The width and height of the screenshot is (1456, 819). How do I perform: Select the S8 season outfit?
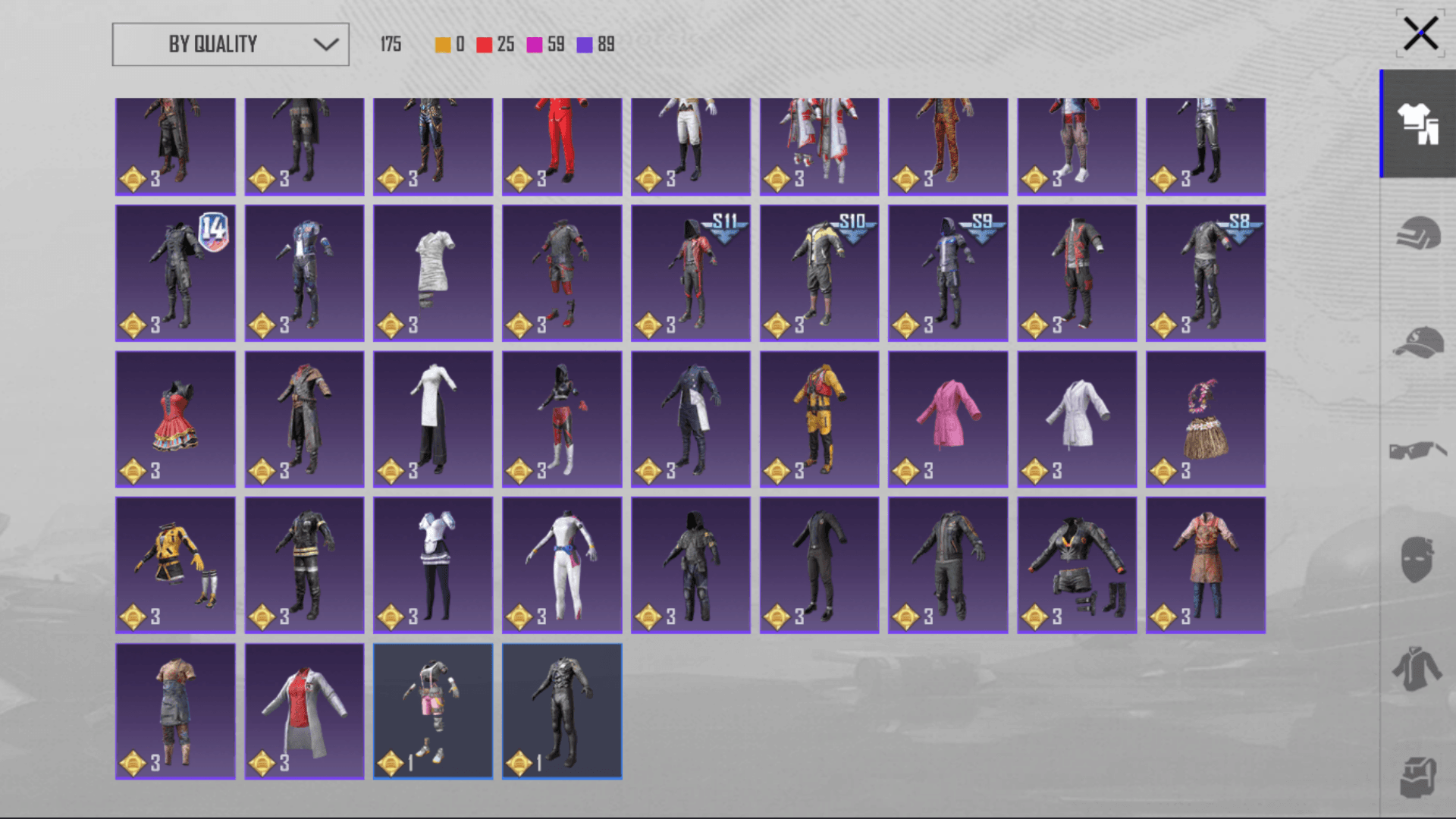pyautogui.click(x=1206, y=273)
